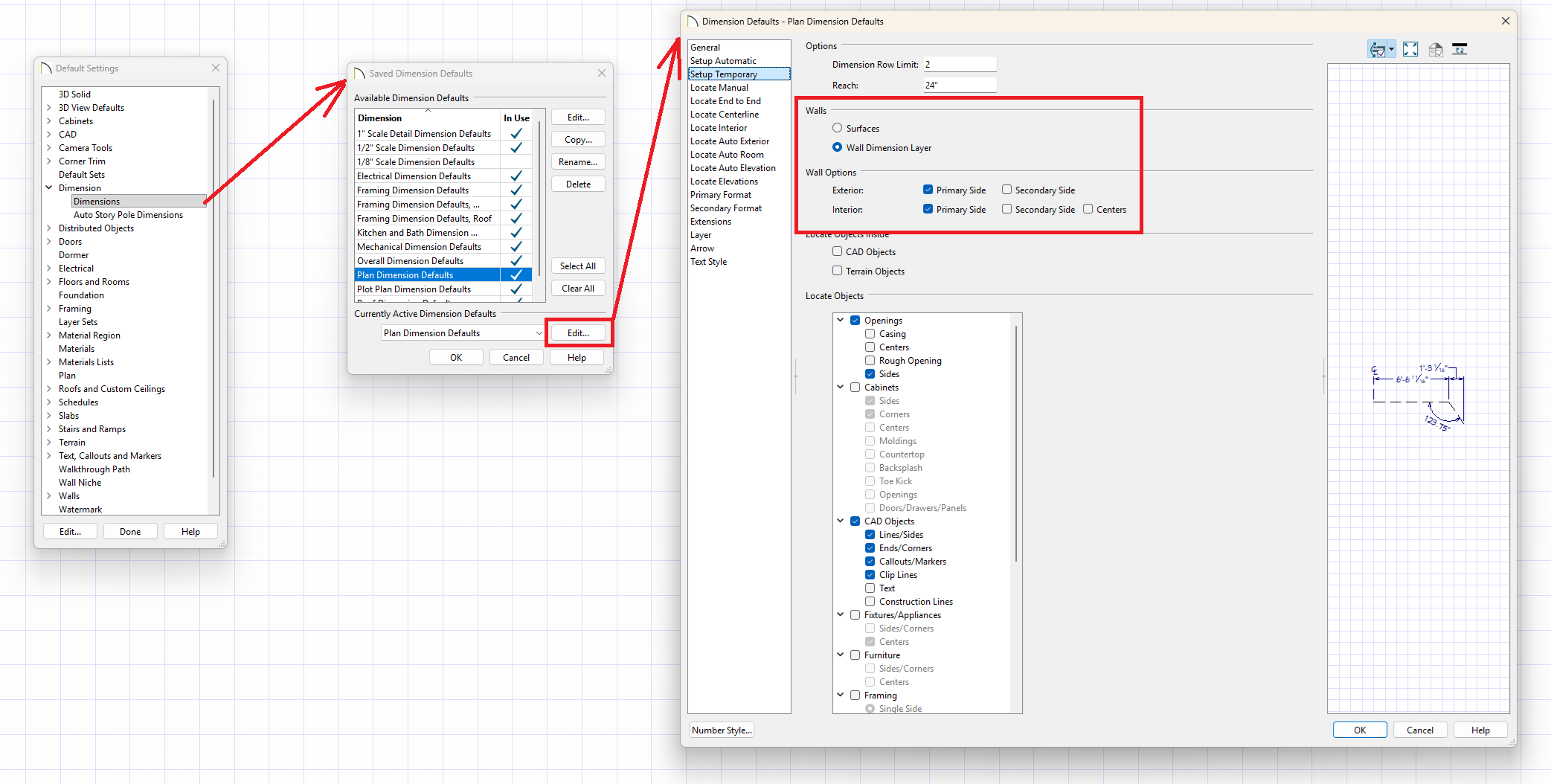Expand the Cabinets item in Default Settings

[x=49, y=121]
